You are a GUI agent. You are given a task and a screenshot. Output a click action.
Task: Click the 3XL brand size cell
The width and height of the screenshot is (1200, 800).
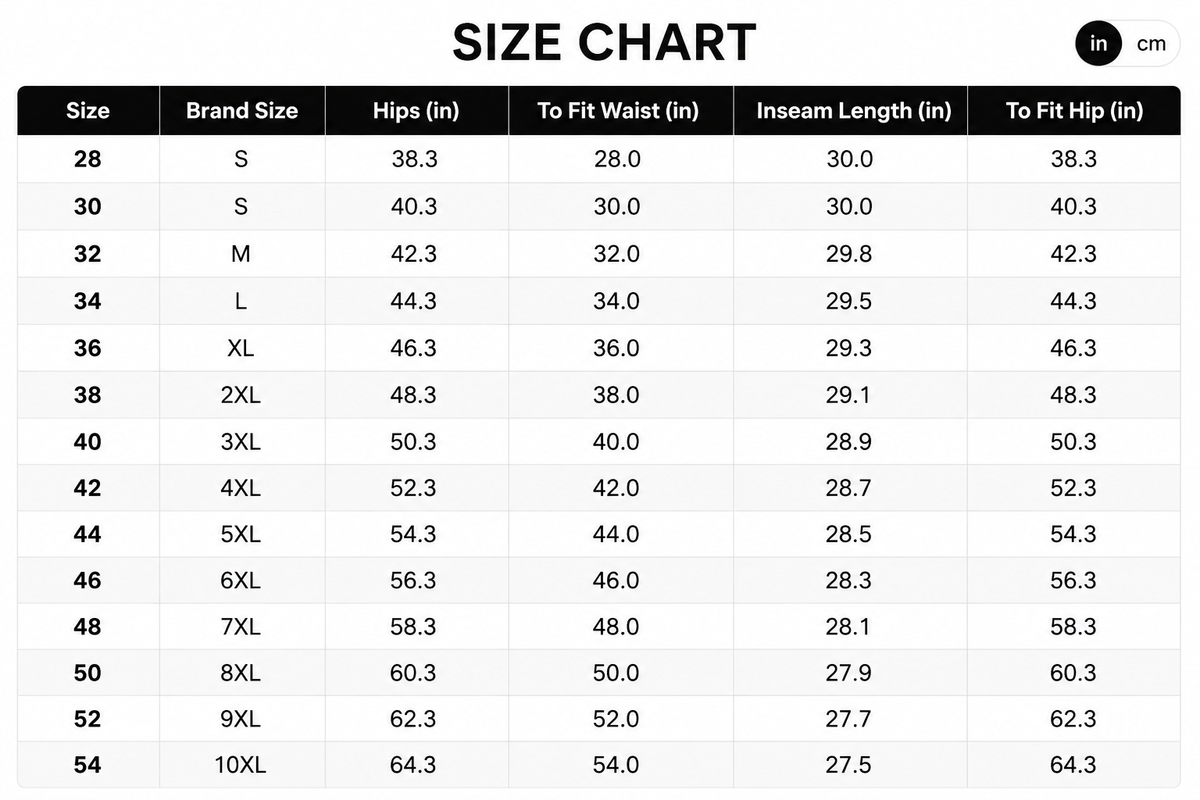(x=241, y=441)
